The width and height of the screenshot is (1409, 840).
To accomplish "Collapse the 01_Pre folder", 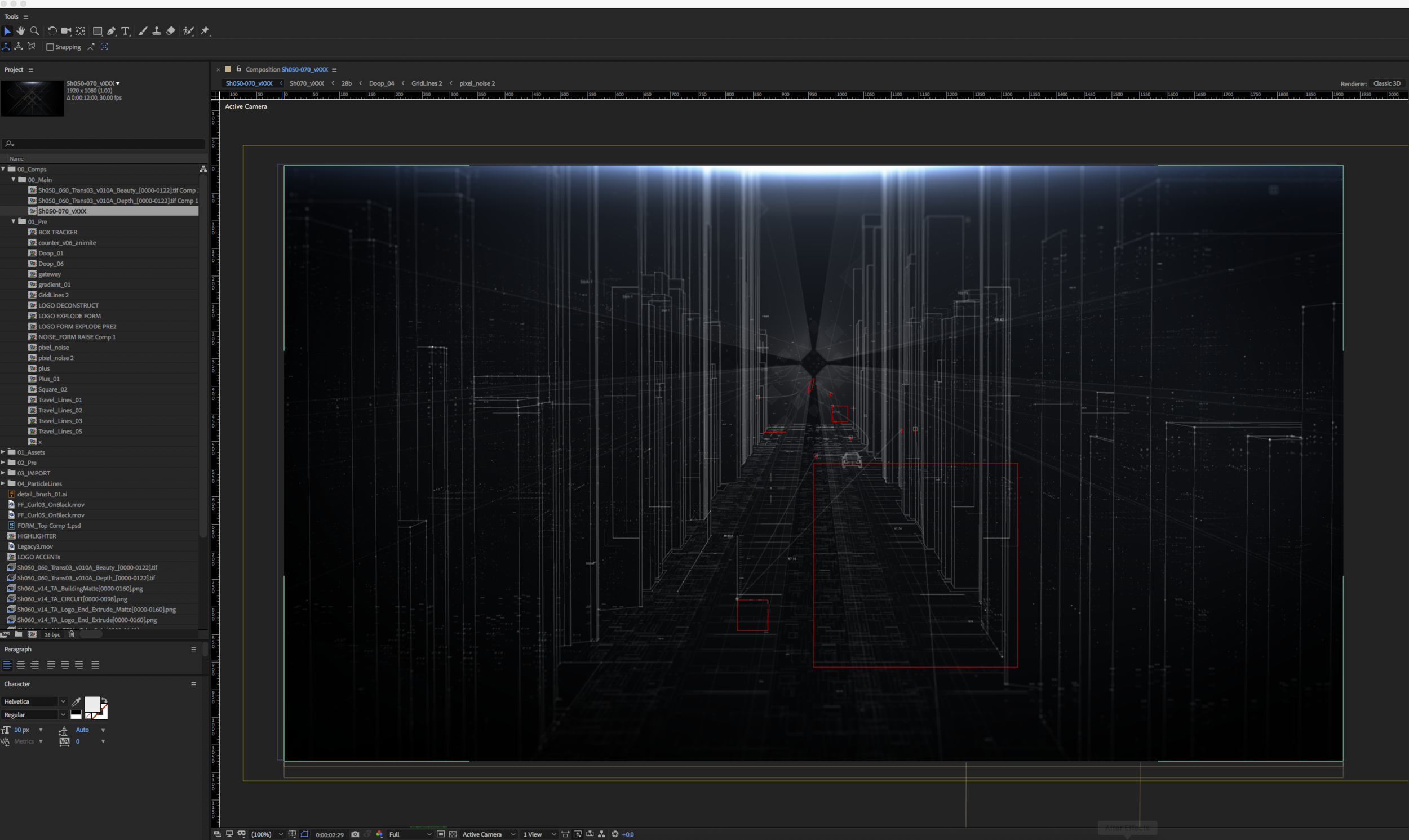I will 14,222.
